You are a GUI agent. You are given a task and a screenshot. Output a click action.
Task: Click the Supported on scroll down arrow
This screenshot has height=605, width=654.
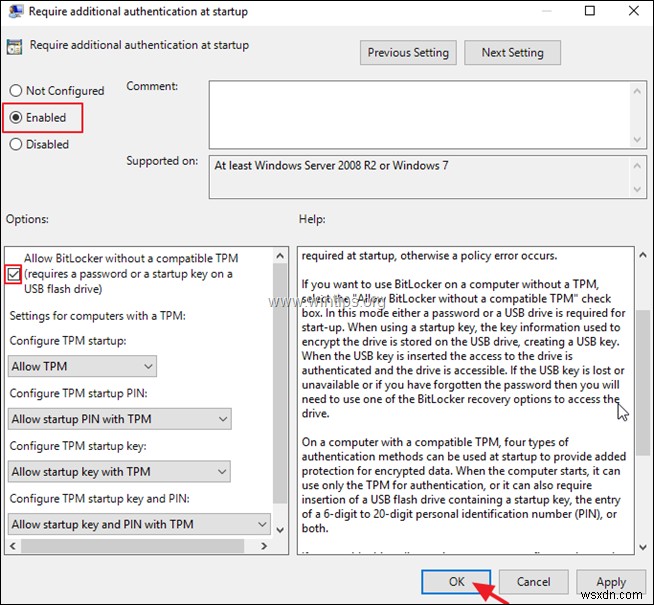click(637, 189)
